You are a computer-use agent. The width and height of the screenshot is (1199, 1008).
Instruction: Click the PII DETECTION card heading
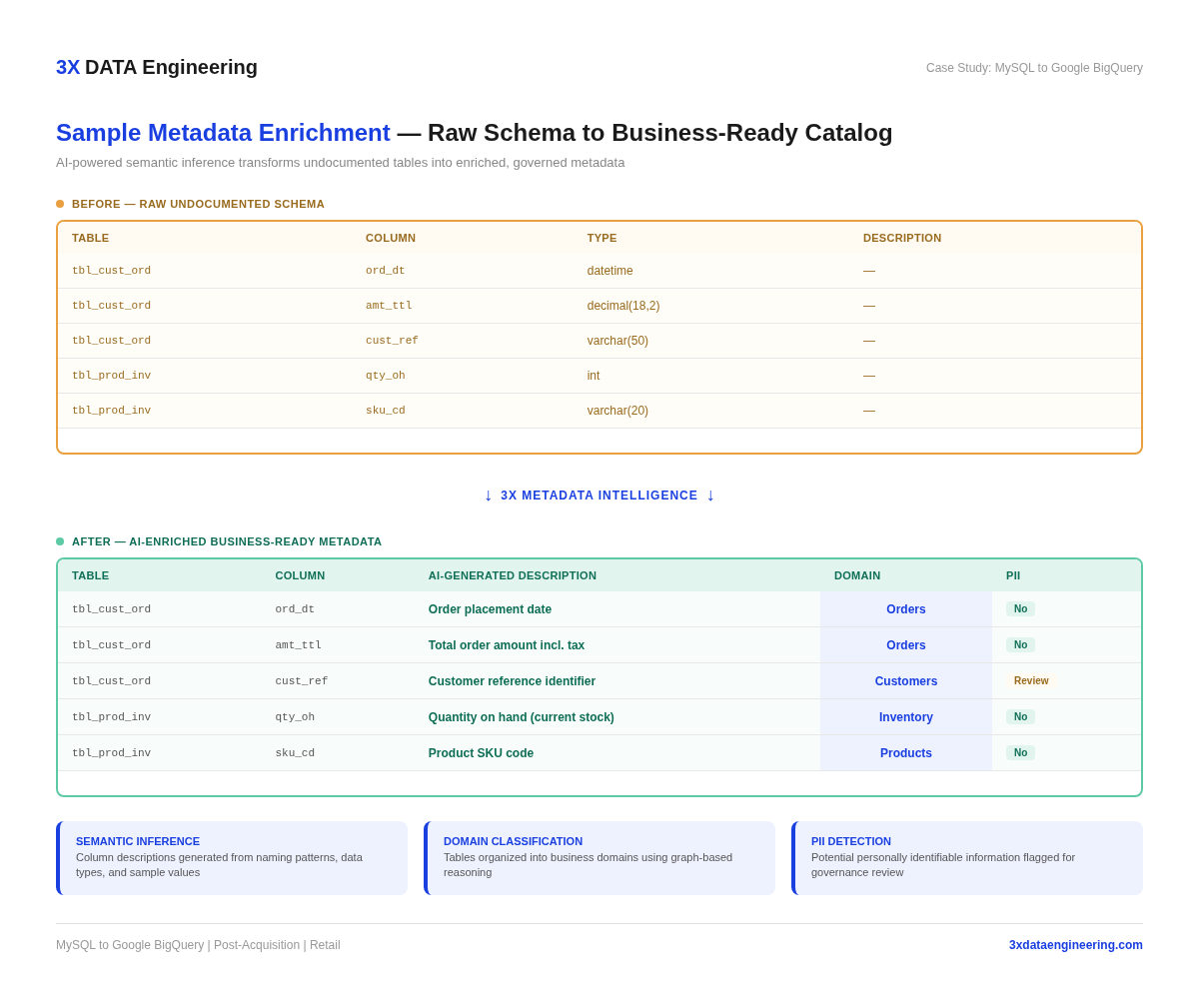pyautogui.click(x=851, y=841)
